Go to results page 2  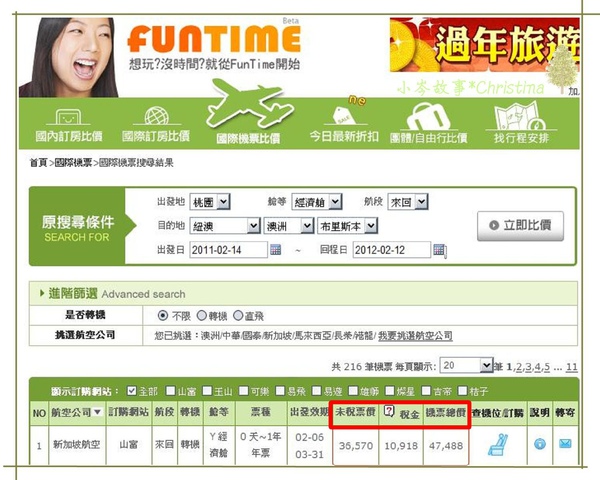pos(518,367)
